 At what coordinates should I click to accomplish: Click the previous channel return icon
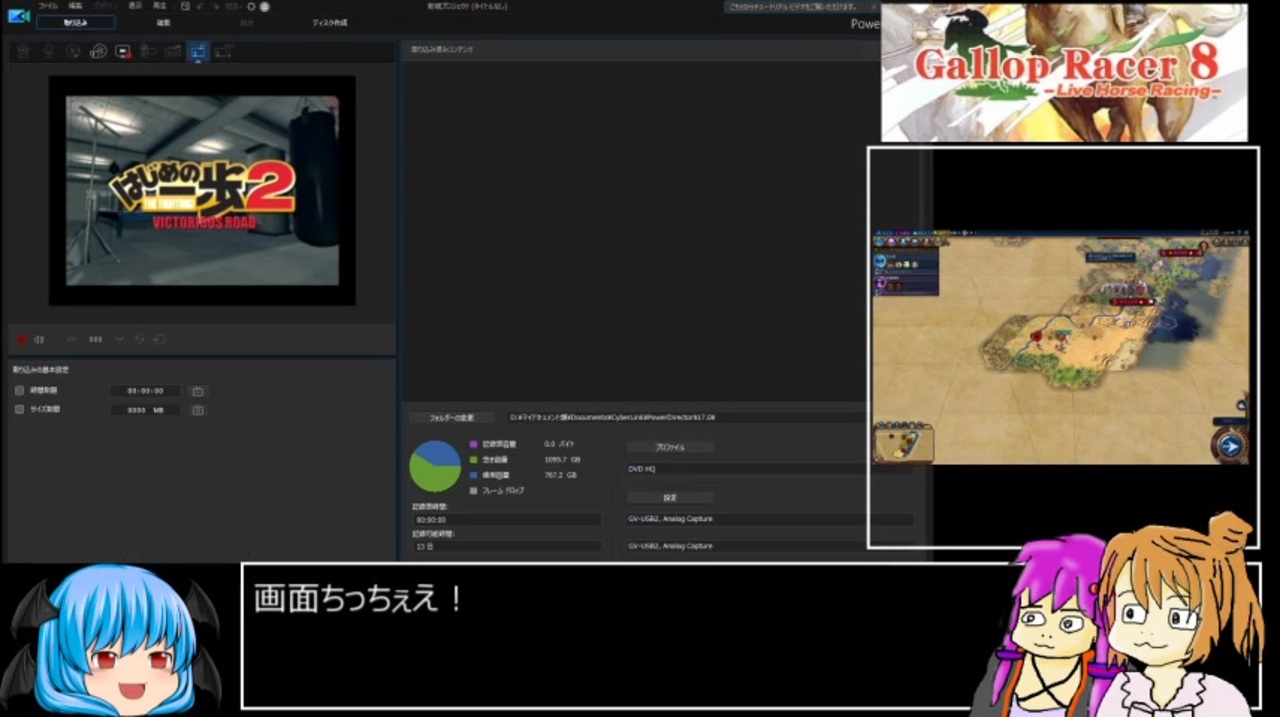coord(140,339)
